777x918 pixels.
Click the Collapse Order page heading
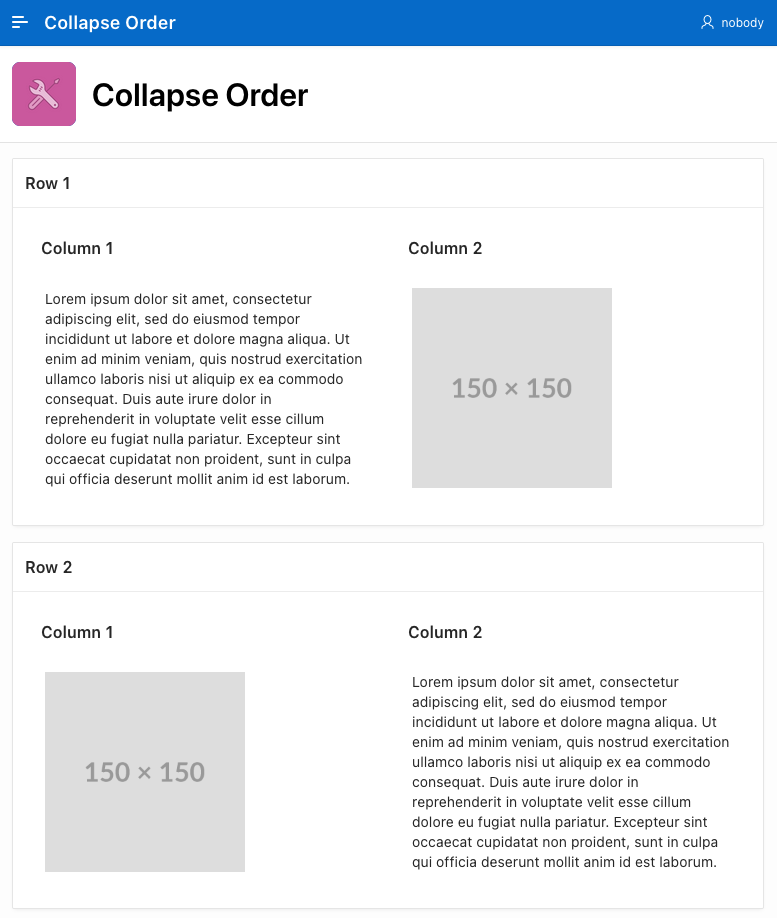point(199,95)
